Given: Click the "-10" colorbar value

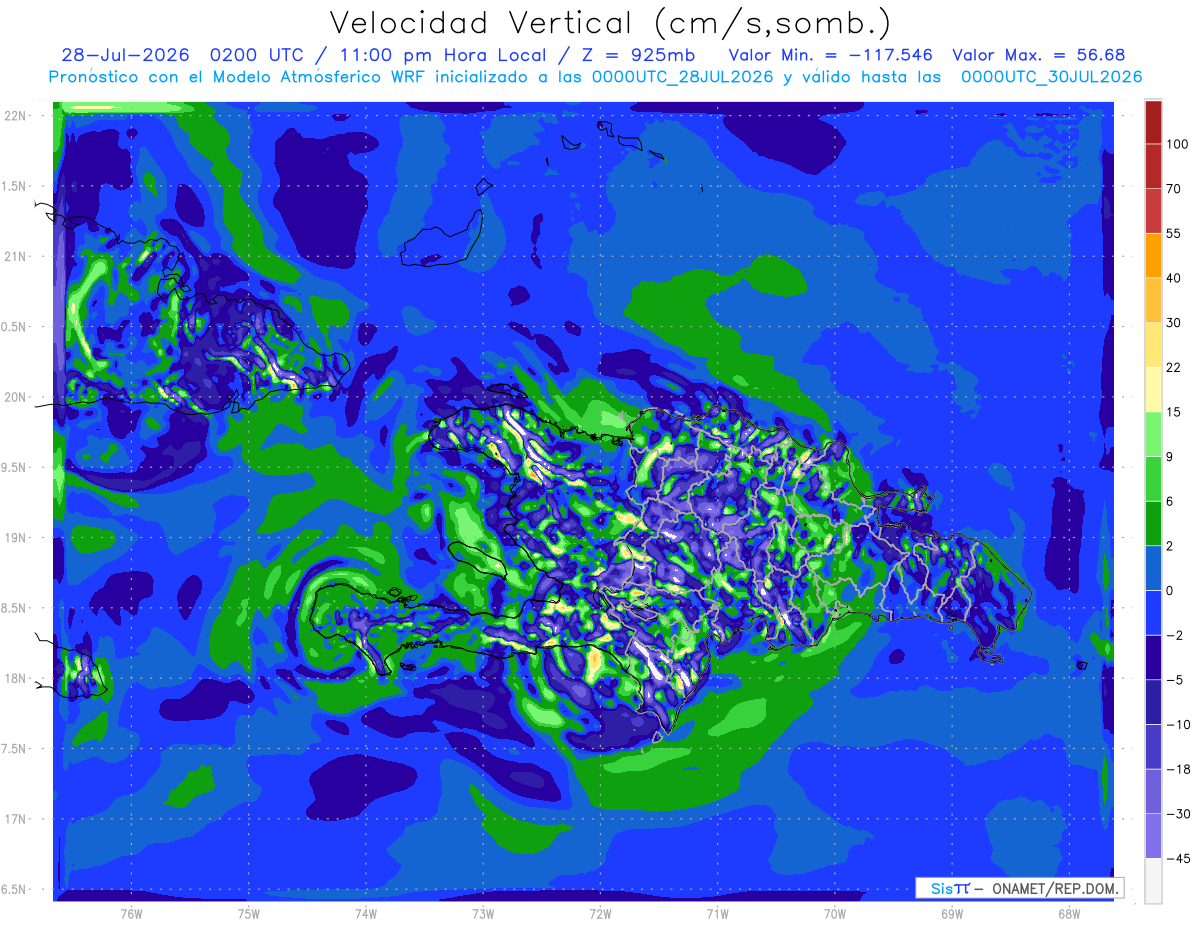Looking at the screenshot, I should point(1177,724).
